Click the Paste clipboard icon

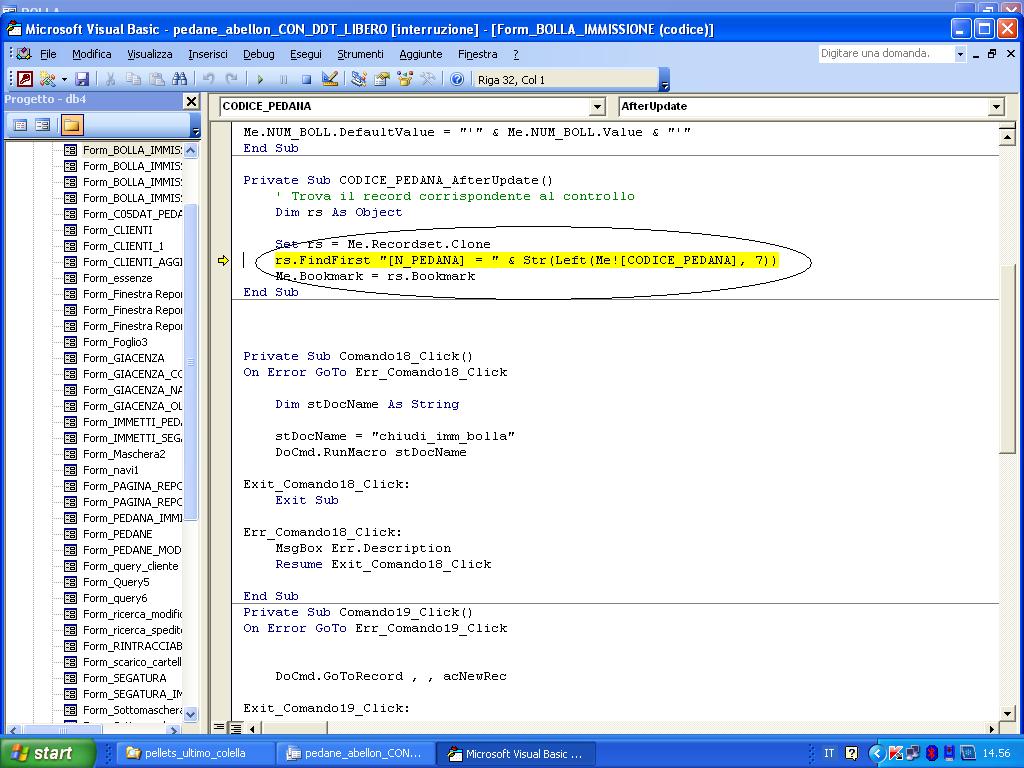[x=156, y=79]
